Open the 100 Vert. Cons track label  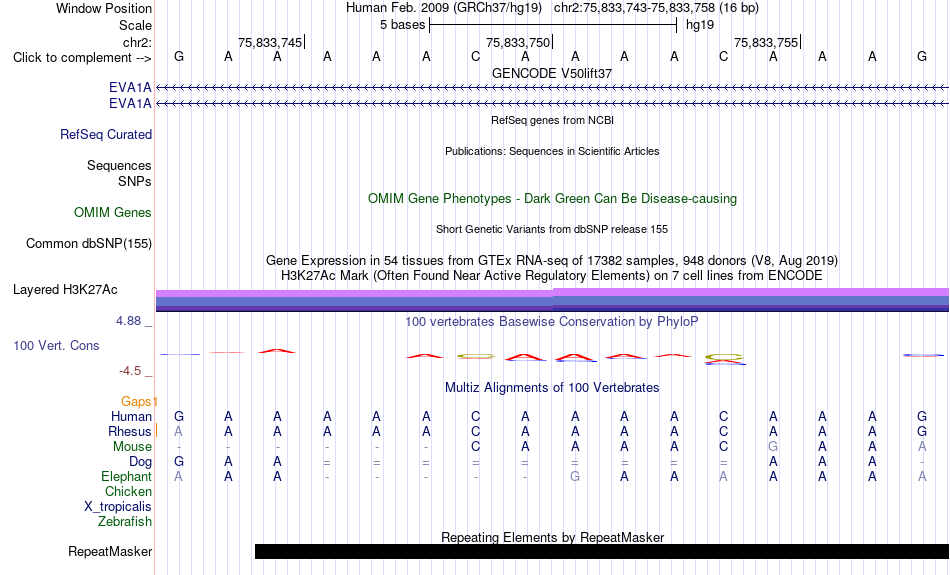(x=56, y=345)
